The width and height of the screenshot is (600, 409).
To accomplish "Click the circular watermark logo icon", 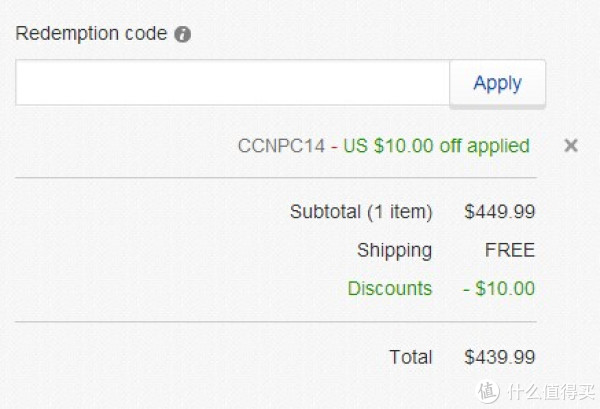I will pos(488,391).
